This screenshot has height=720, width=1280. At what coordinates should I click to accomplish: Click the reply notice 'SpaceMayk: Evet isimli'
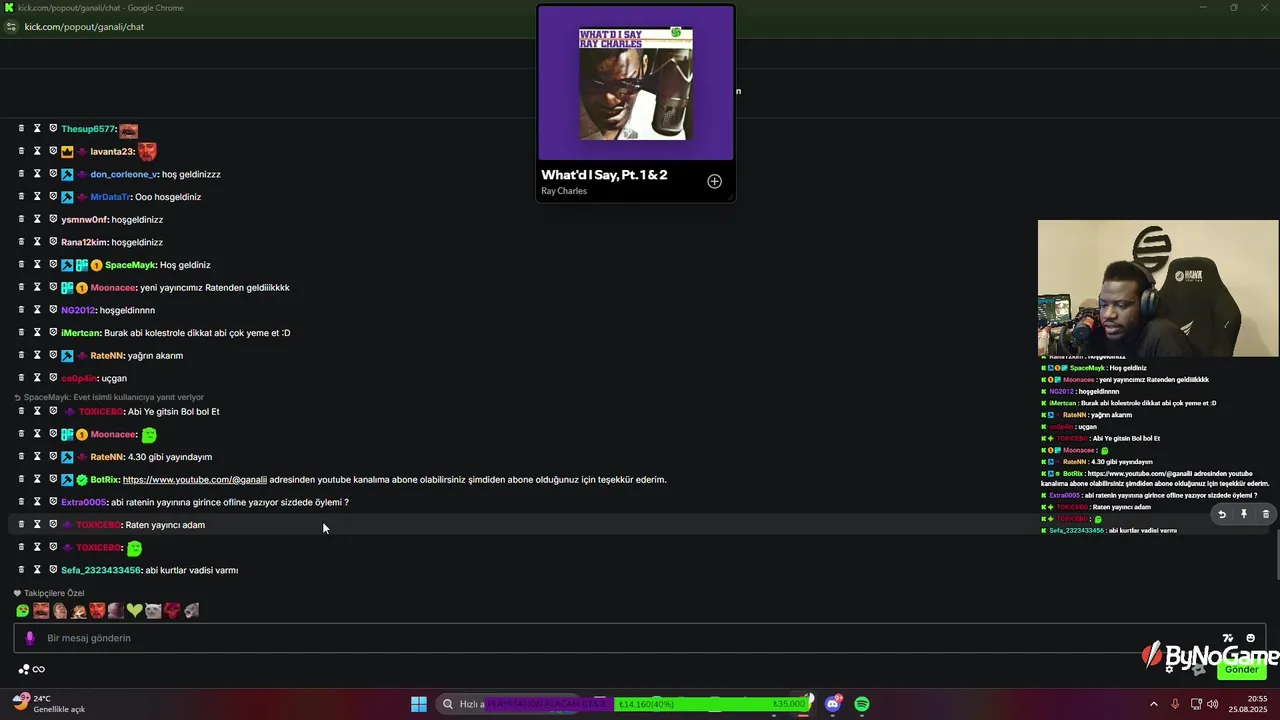(x=109, y=397)
